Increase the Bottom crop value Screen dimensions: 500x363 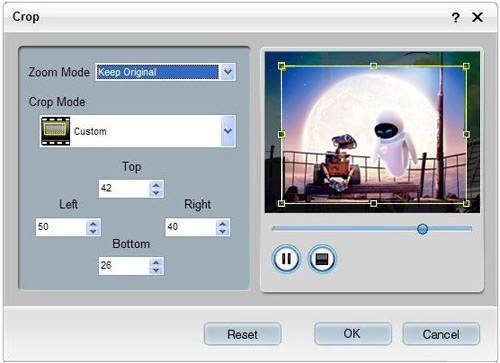(x=156, y=262)
